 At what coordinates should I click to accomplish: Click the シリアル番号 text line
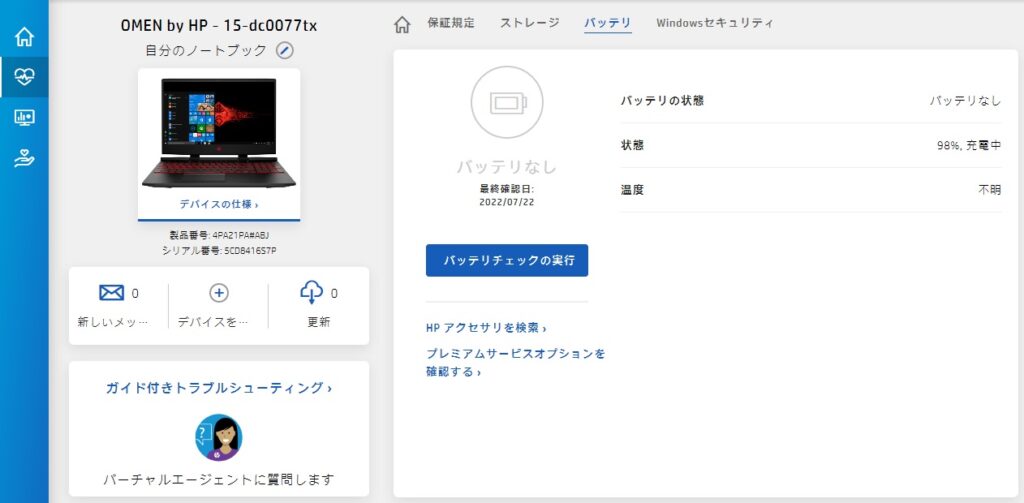(219, 251)
